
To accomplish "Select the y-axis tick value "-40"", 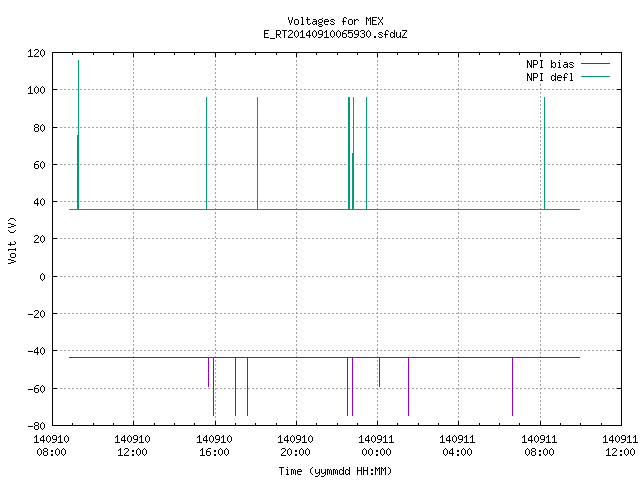I will pyautogui.click(x=36, y=351).
